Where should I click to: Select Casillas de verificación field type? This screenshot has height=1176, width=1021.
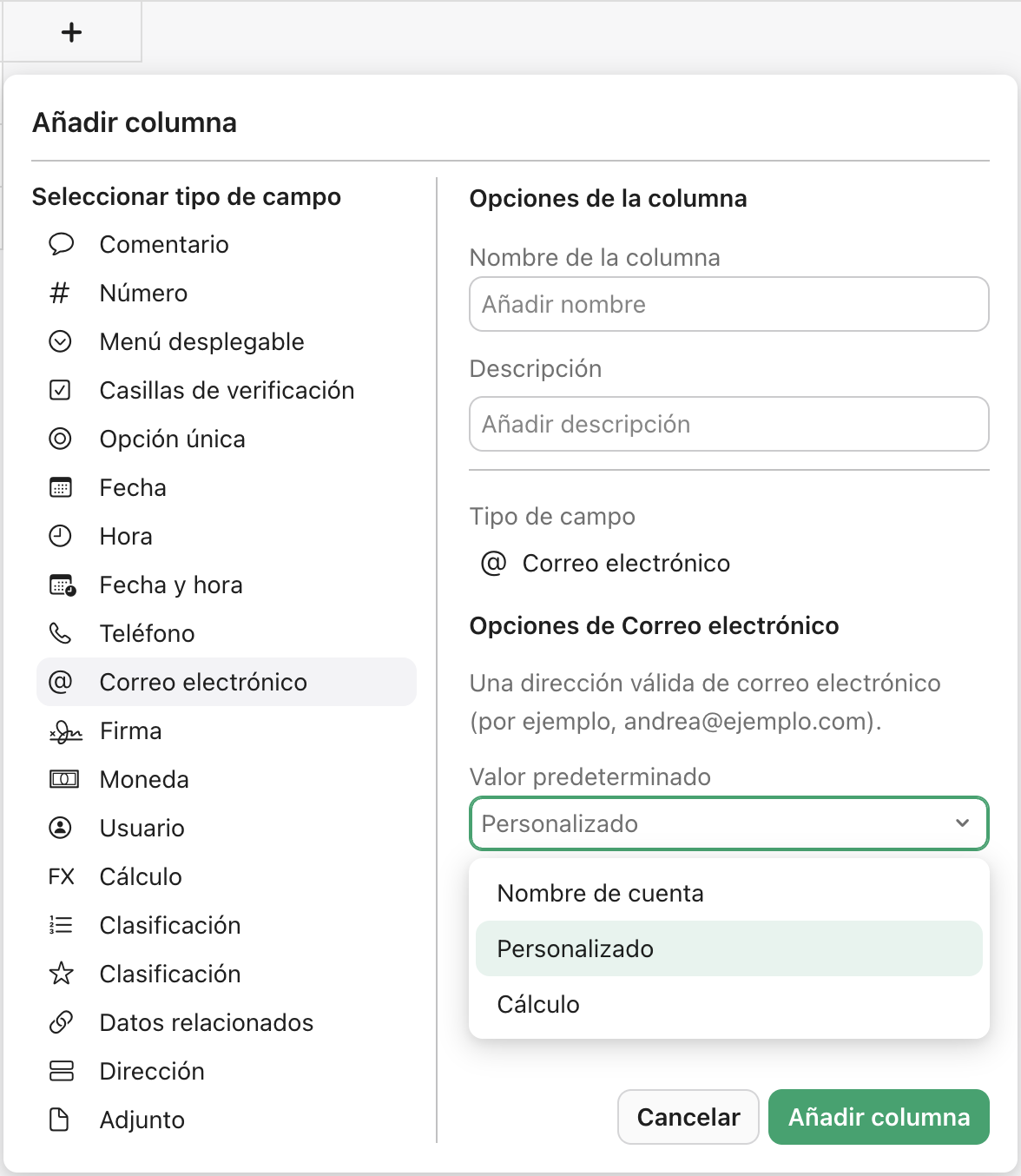pyautogui.click(x=227, y=390)
